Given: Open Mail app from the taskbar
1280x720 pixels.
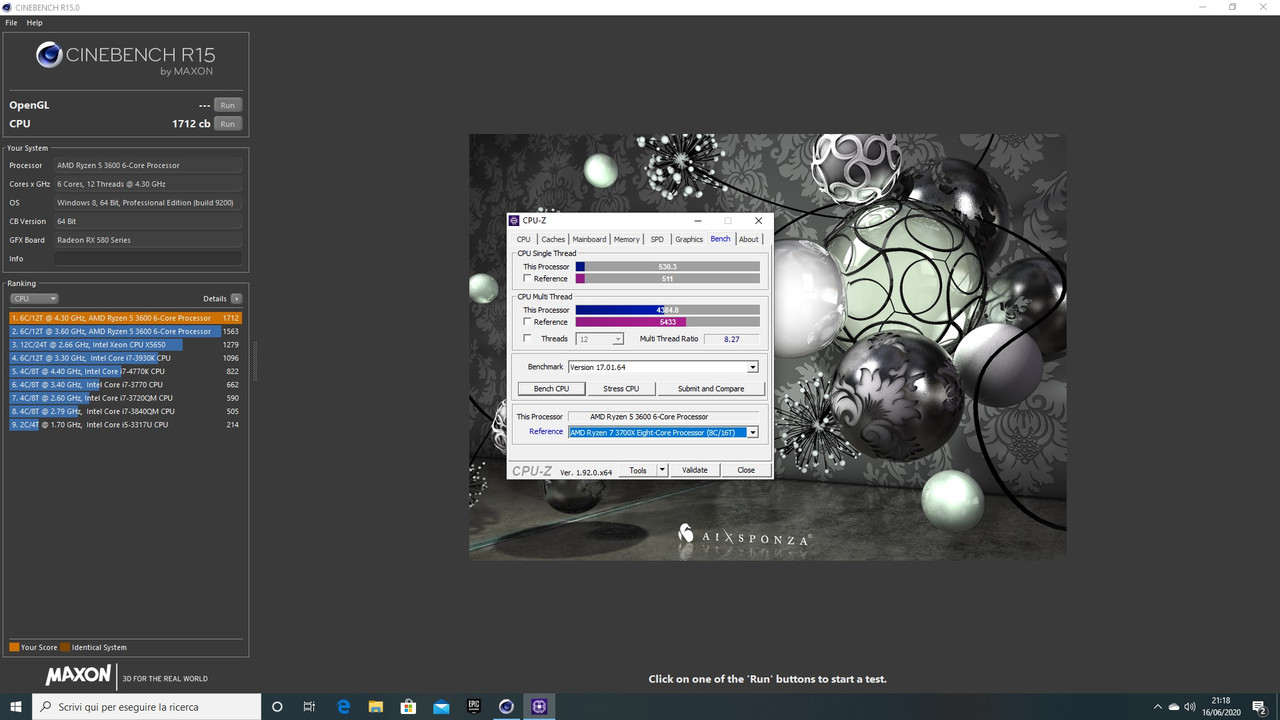Looking at the screenshot, I should point(441,706).
